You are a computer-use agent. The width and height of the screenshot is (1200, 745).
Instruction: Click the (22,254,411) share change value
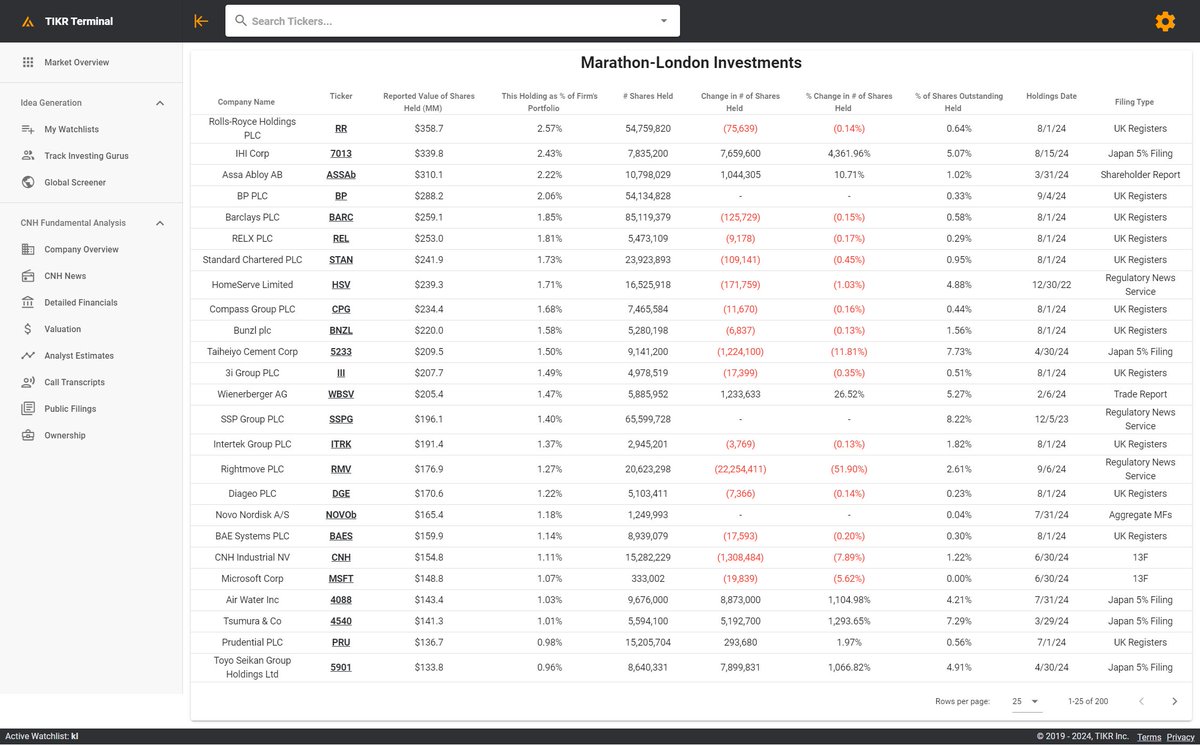[x=741, y=469]
